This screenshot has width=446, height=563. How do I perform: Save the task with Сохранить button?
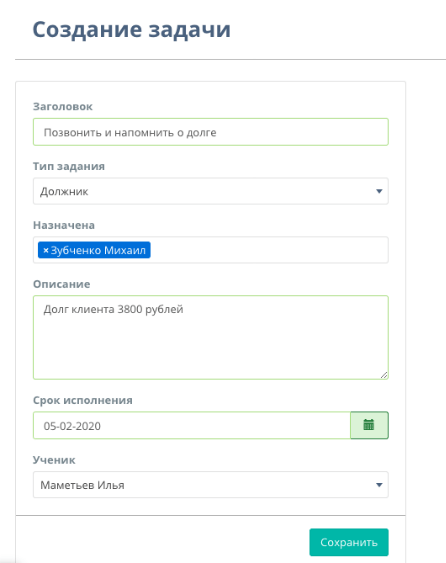349,542
